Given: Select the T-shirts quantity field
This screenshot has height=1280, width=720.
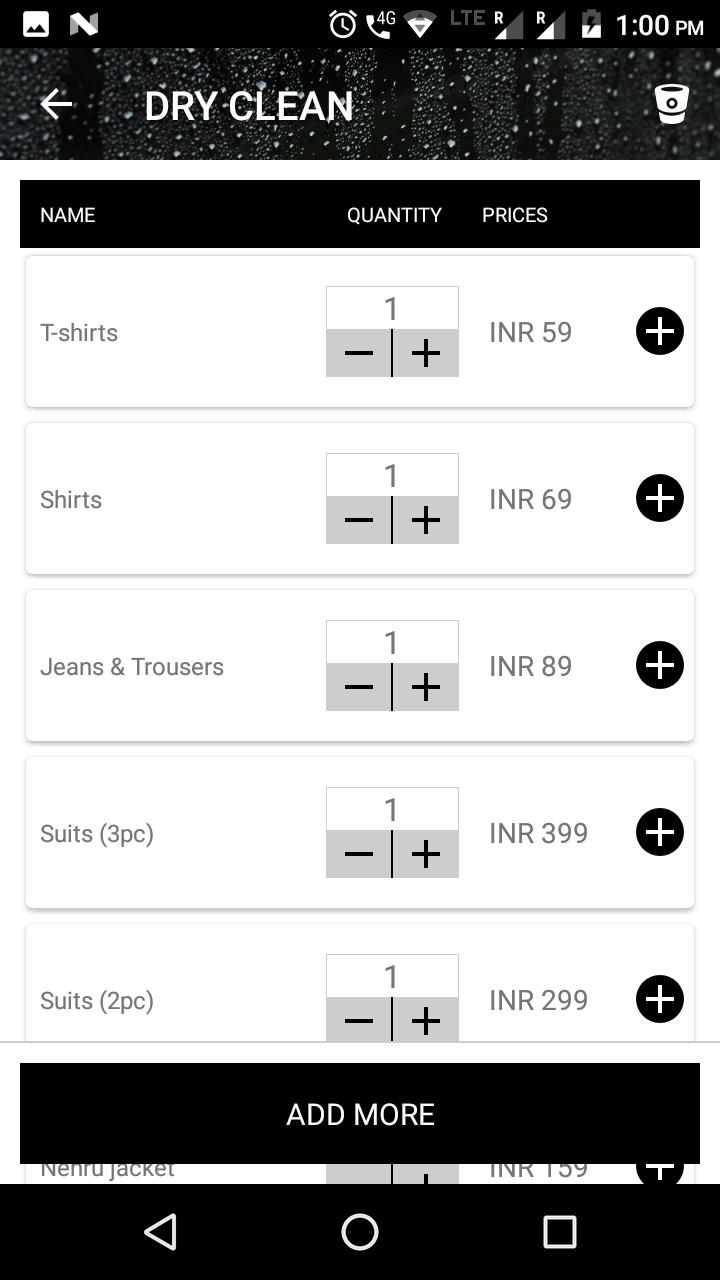Looking at the screenshot, I should click(x=392, y=309).
